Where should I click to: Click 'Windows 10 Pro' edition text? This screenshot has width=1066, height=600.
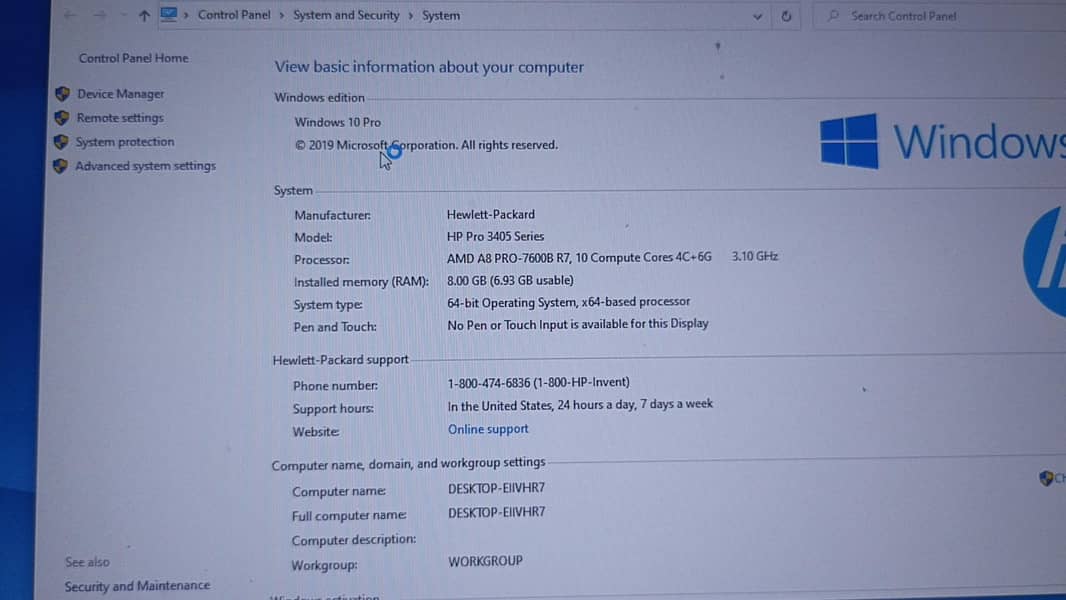[337, 122]
